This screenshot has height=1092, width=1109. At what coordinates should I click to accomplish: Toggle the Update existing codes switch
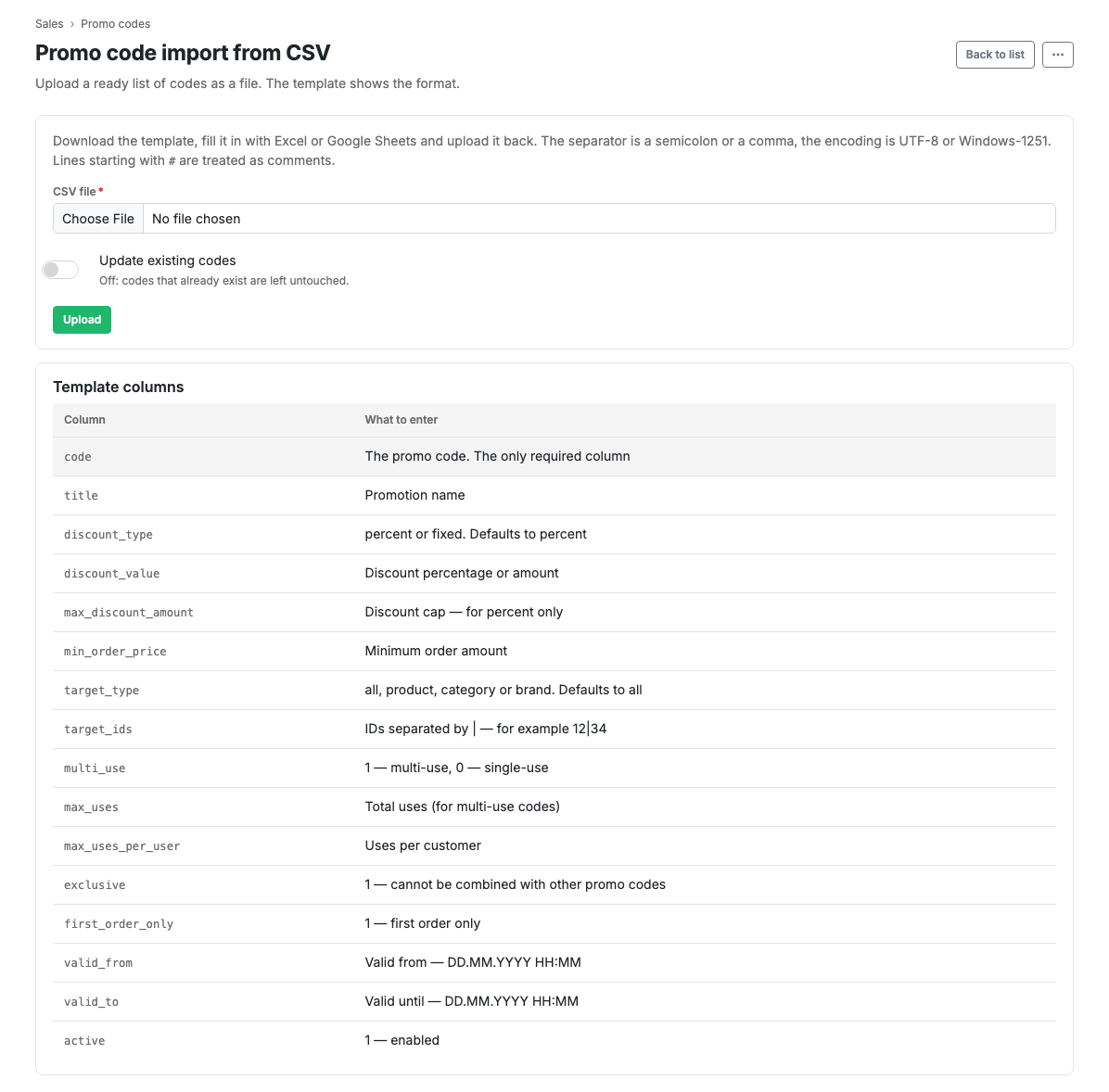click(60, 270)
